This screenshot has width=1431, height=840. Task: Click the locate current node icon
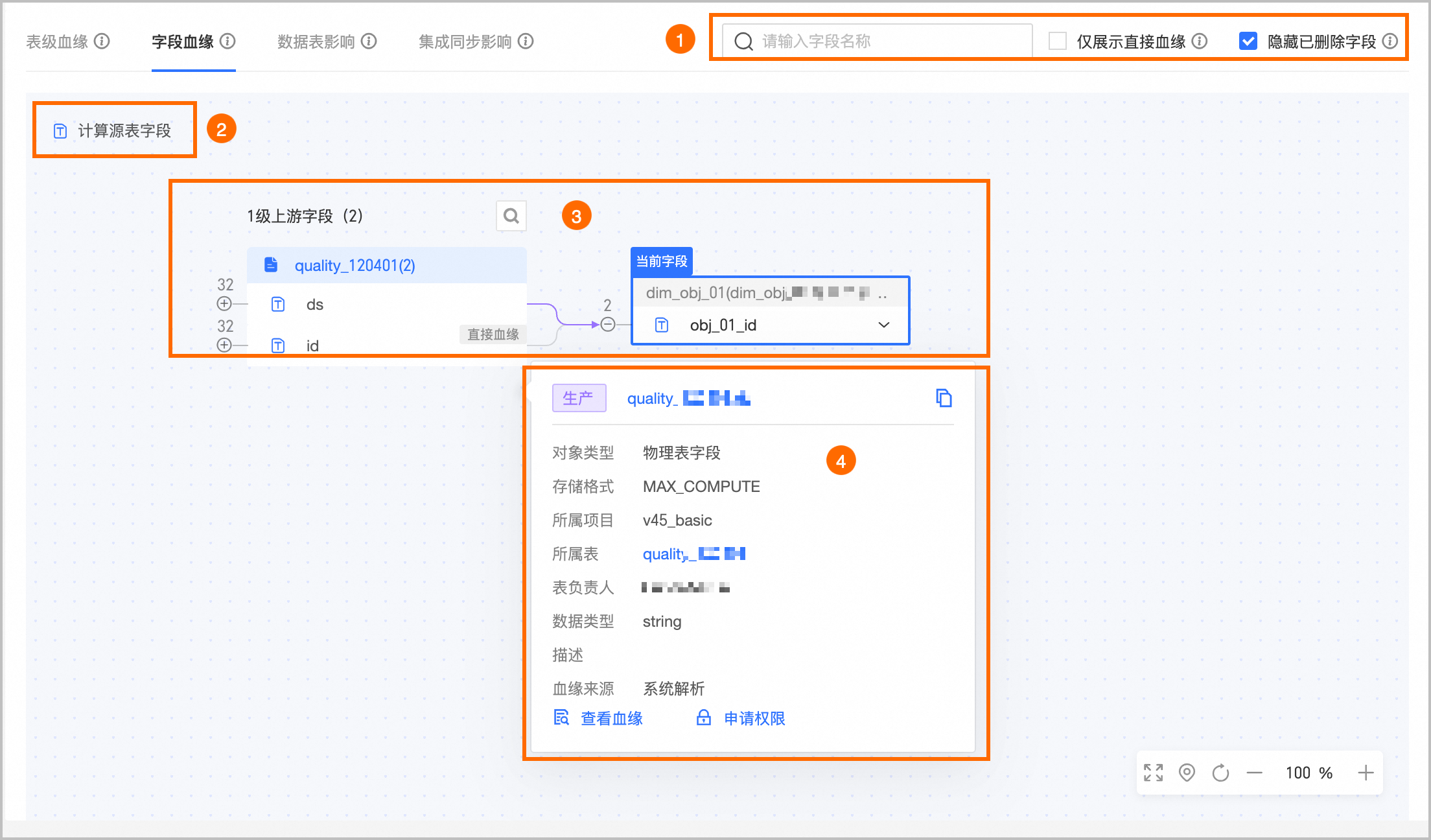pos(1187,773)
